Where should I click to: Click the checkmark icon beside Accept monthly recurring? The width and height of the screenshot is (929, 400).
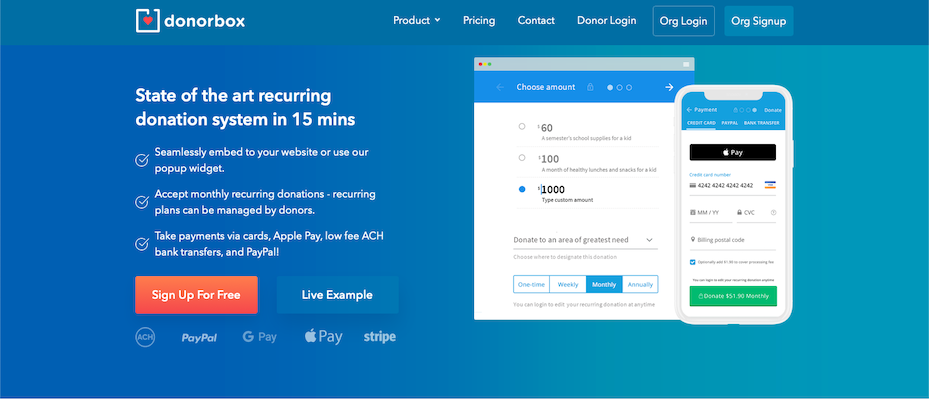point(142,202)
